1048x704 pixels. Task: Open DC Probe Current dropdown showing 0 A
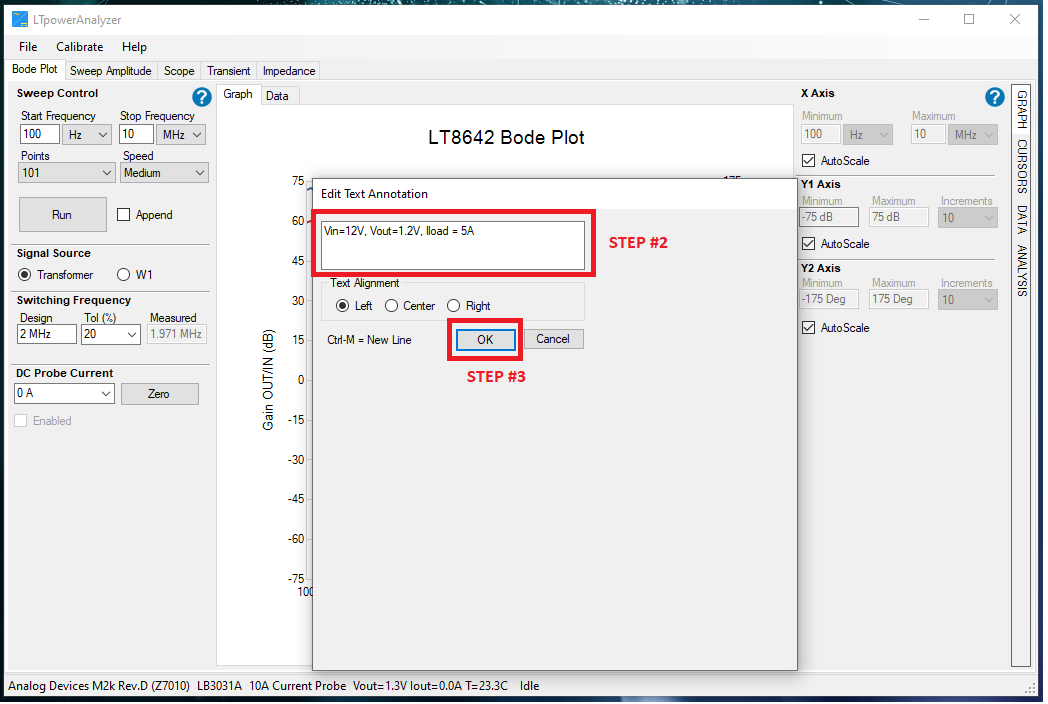(64, 393)
